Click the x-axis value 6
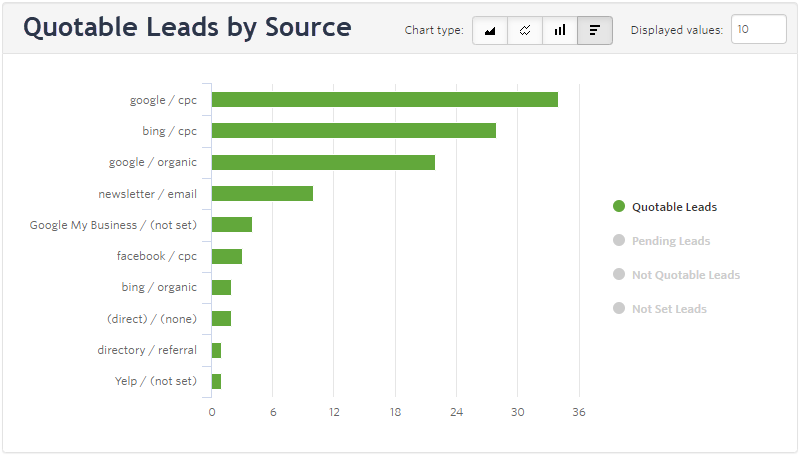Viewport: 800px width, 455px height. (273, 412)
